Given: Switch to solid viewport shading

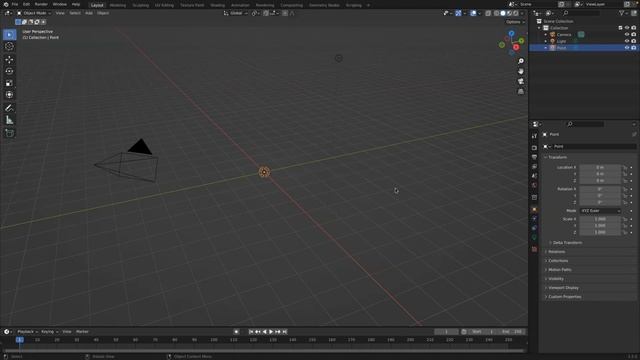Looking at the screenshot, I should [502, 13].
